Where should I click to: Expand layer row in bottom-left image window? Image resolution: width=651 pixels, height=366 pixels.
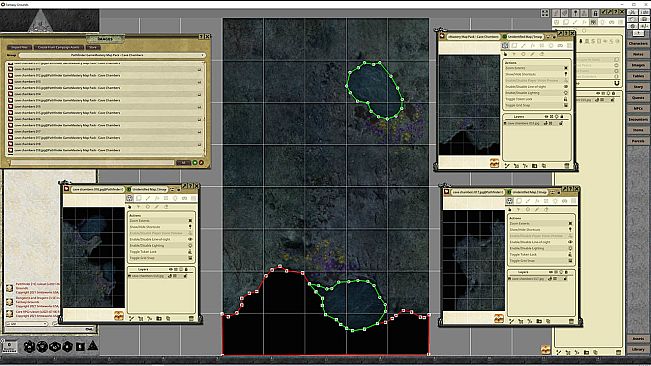(130, 276)
